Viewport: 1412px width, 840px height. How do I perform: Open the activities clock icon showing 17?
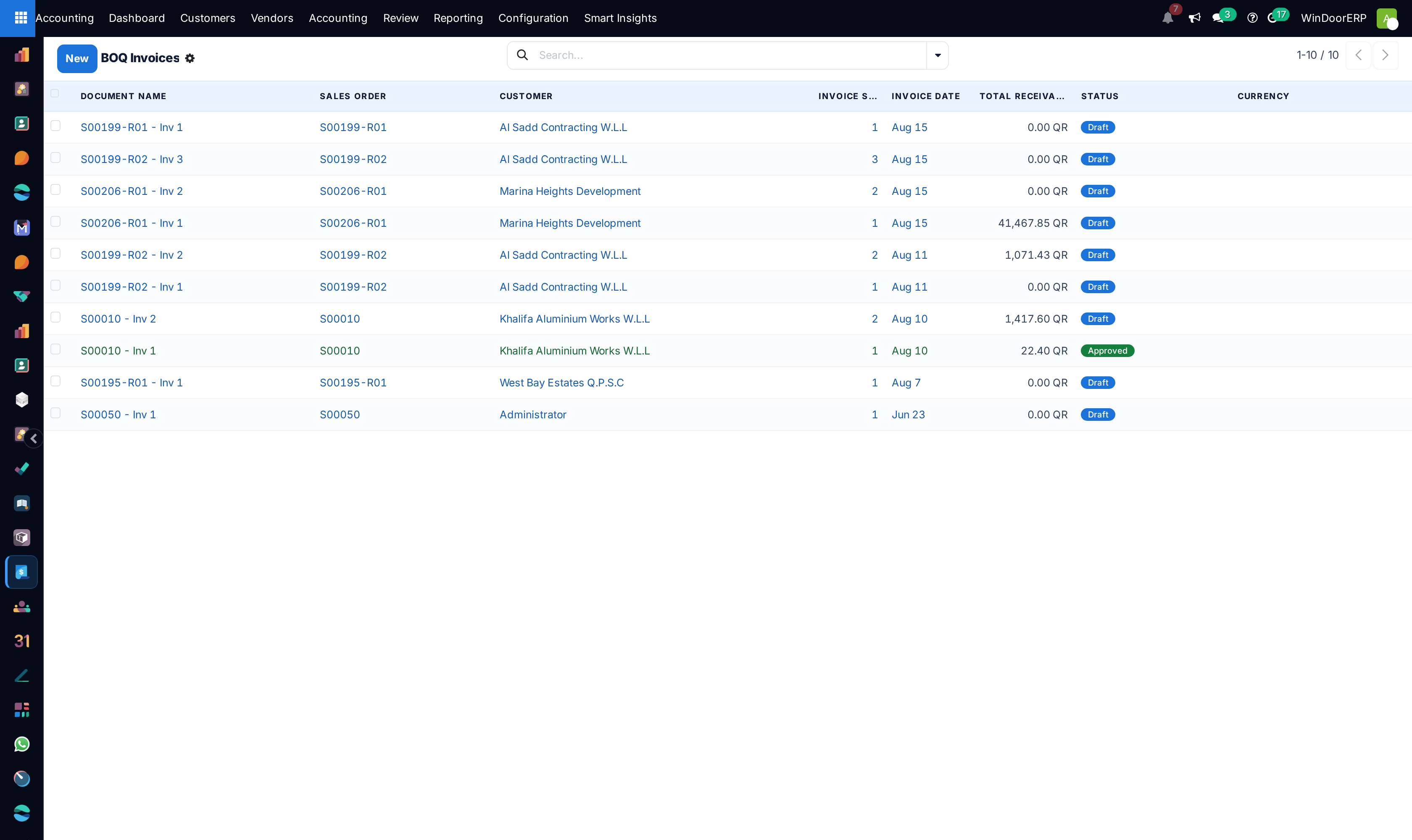pos(1272,18)
